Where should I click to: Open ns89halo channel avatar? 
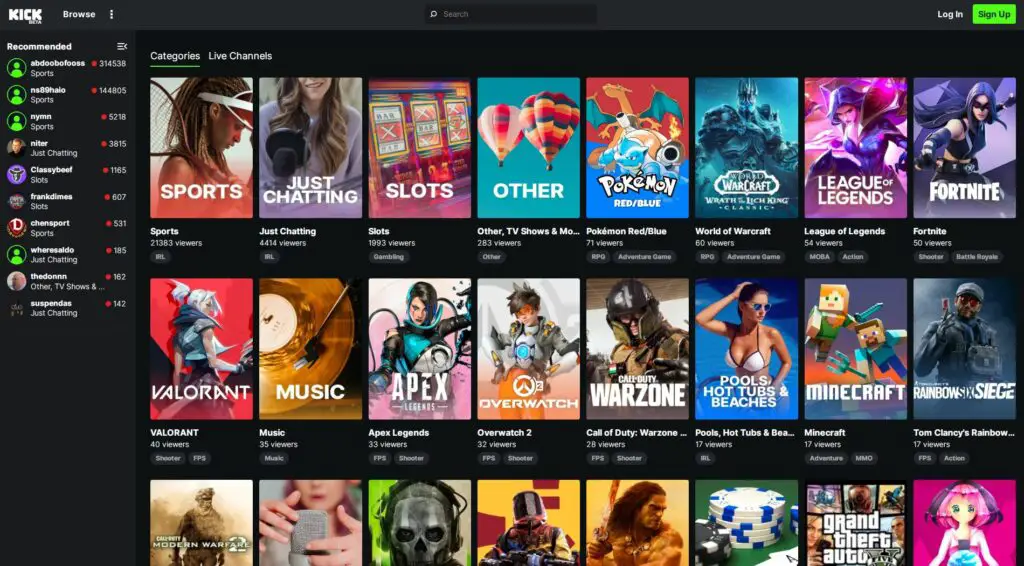[16, 95]
